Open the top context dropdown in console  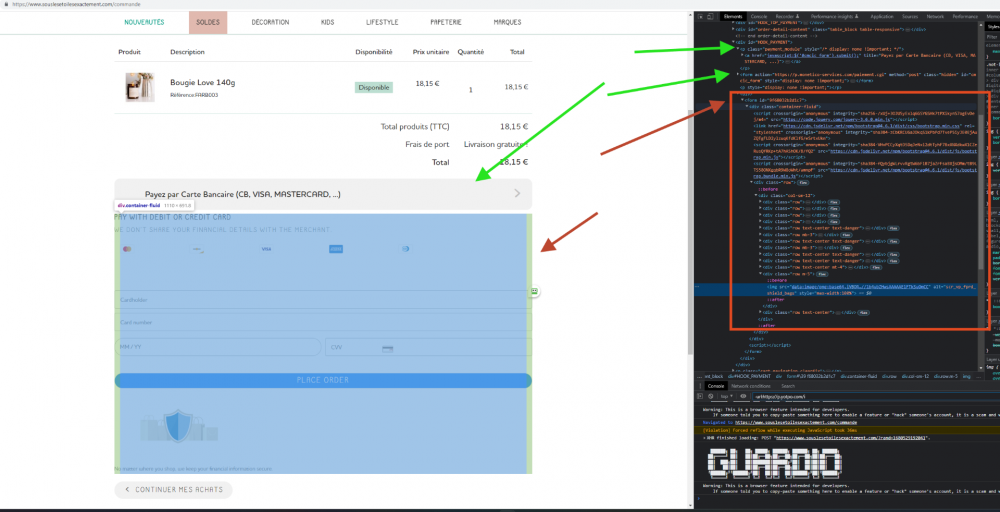coord(726,396)
